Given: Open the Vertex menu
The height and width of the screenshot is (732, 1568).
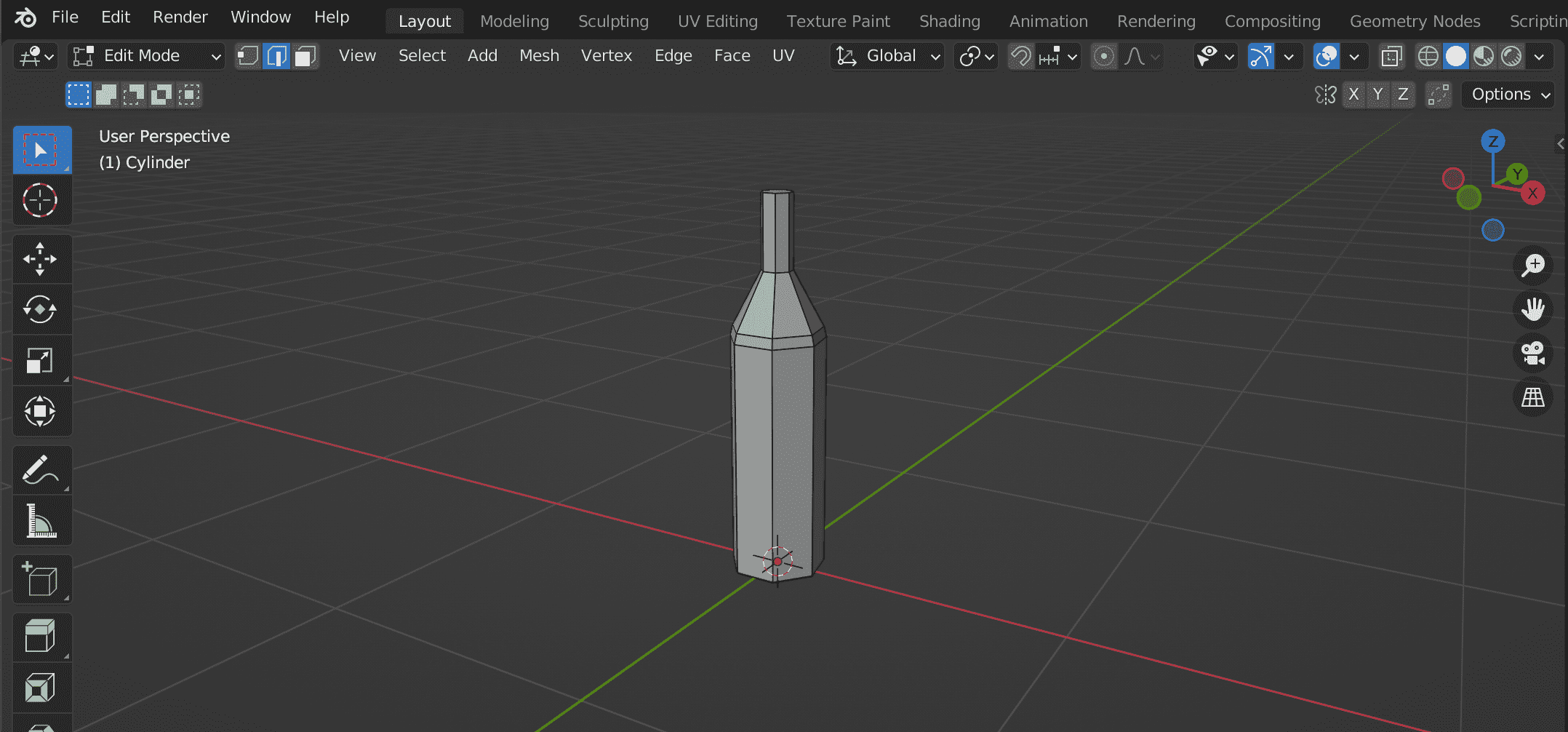Looking at the screenshot, I should tap(606, 56).
